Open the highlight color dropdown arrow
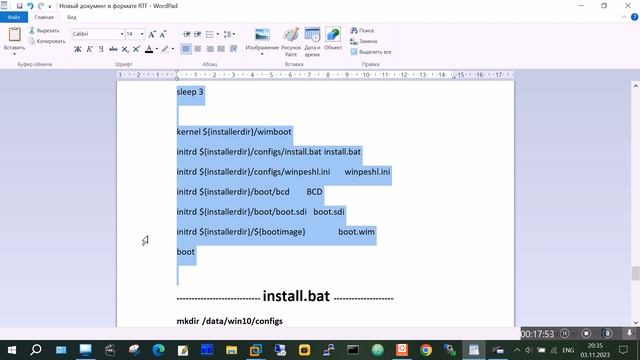640x360 pixels. tap(173, 49)
